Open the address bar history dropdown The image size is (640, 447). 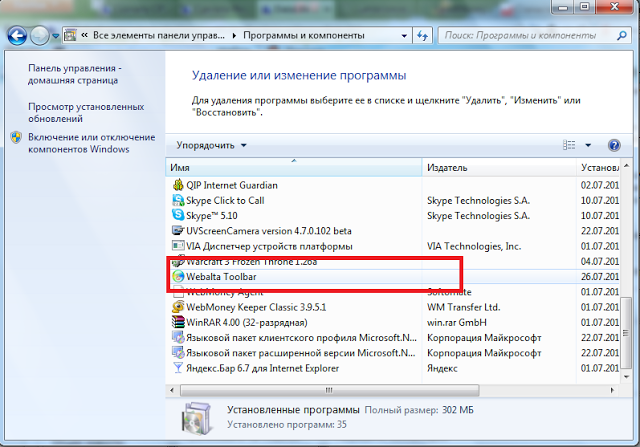pyautogui.click(x=404, y=36)
